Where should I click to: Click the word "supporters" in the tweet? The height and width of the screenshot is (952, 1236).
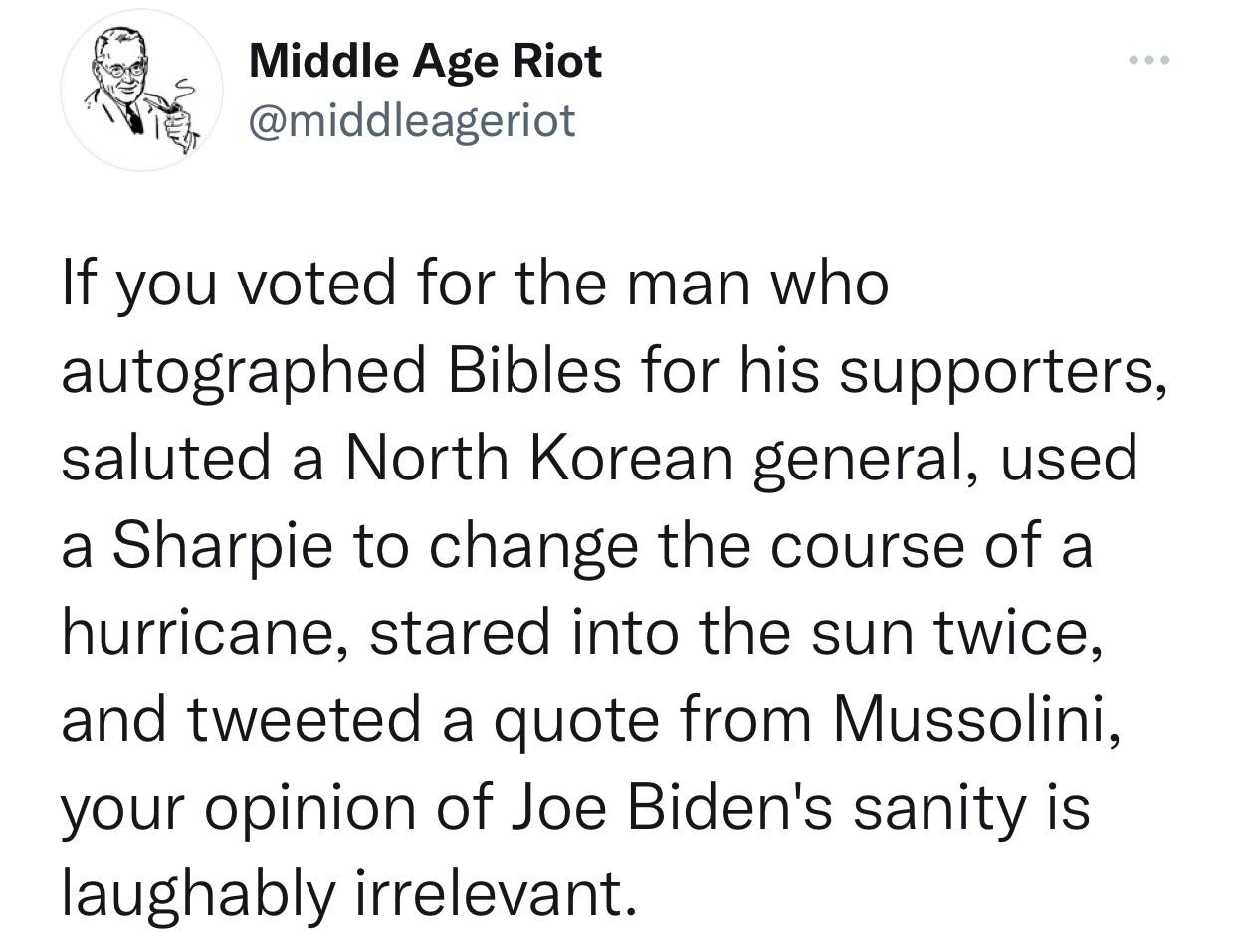coord(993,370)
